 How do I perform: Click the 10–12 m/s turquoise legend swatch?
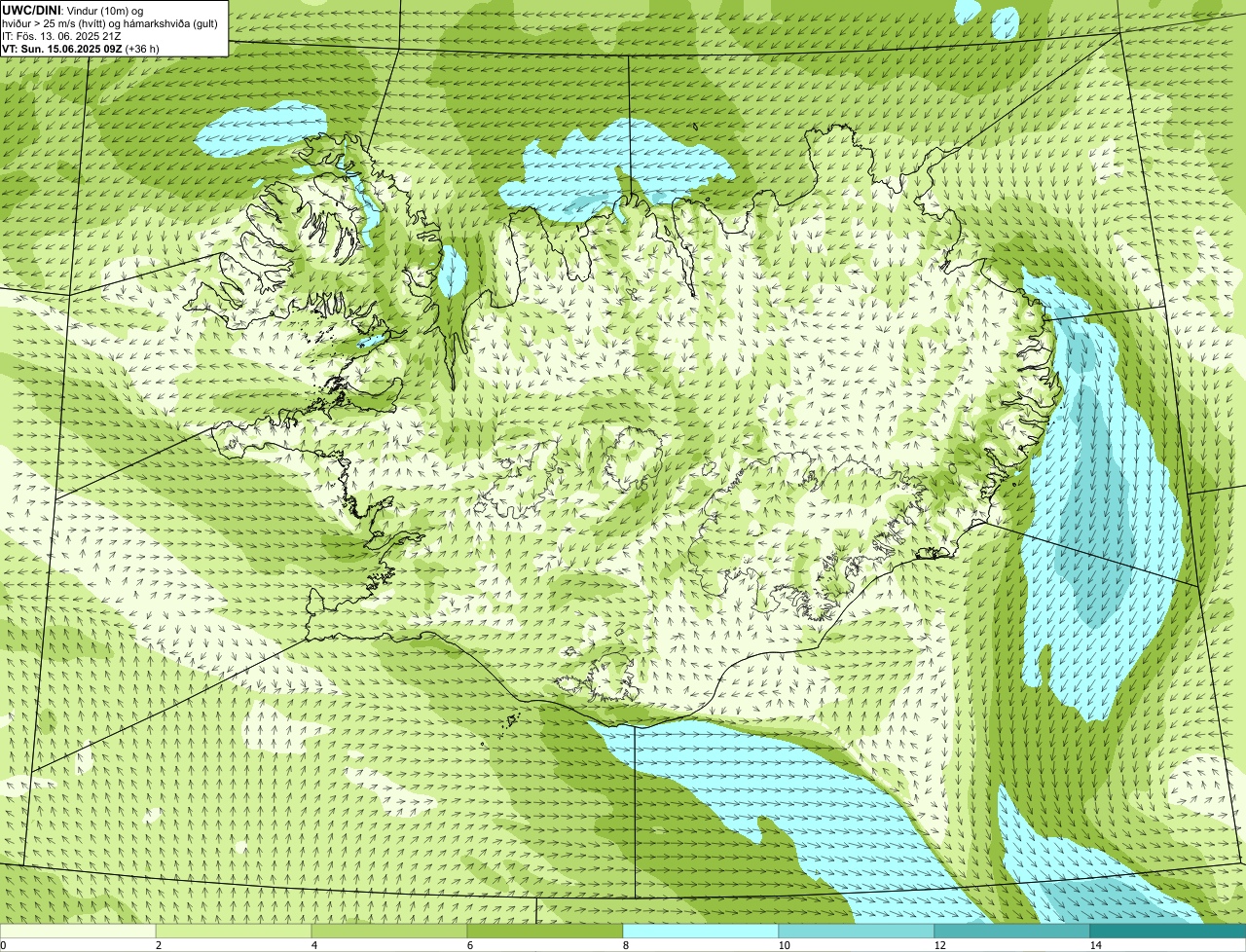(x=857, y=931)
